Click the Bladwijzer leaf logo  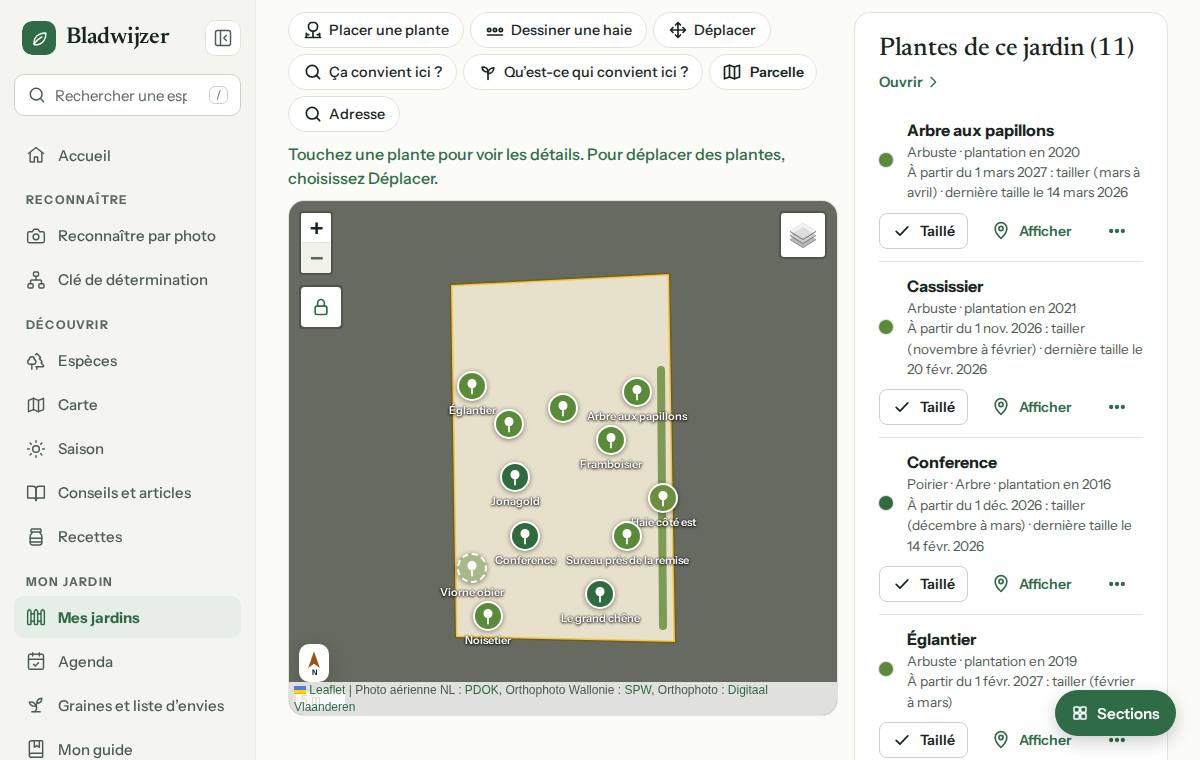(39, 38)
